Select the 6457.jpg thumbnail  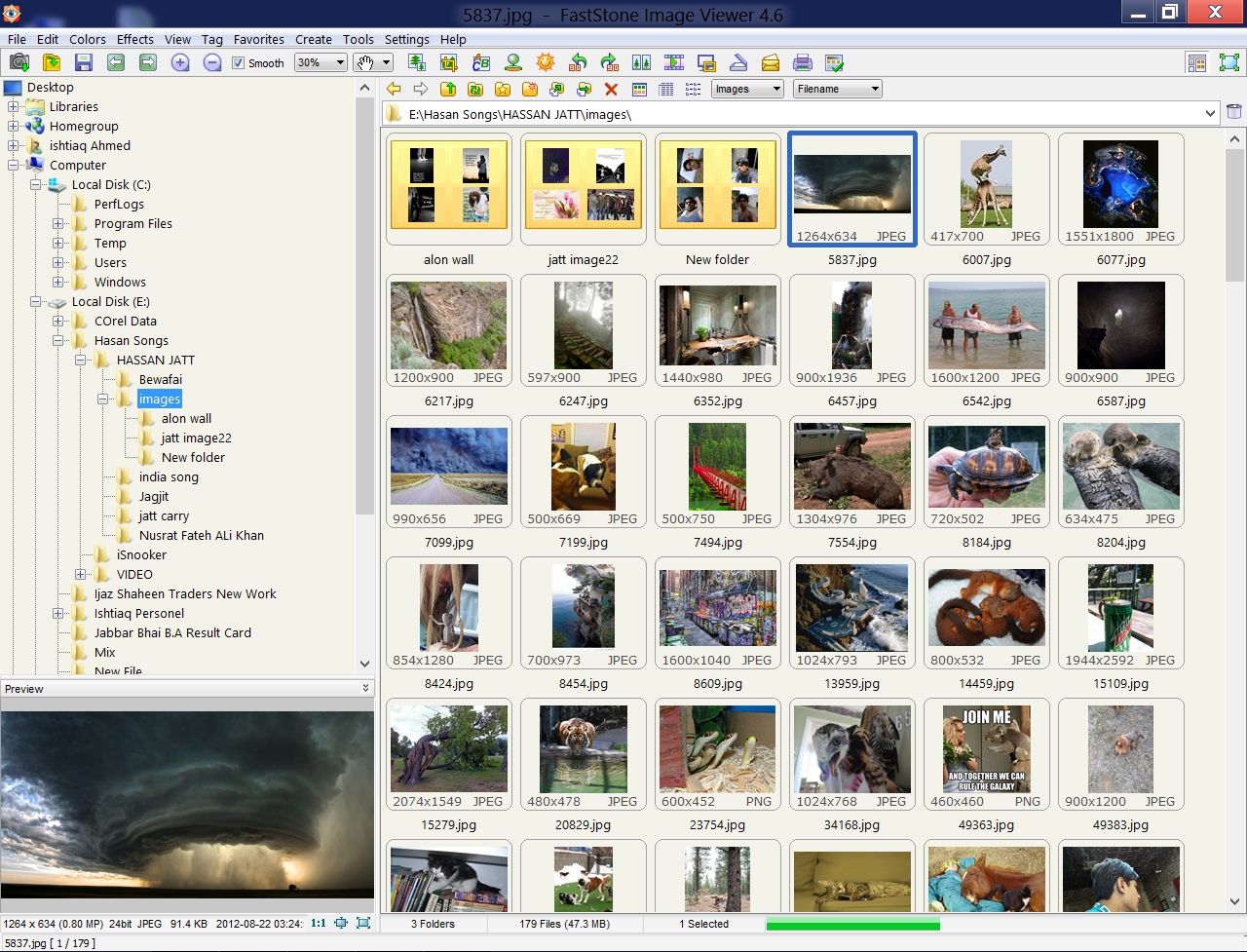click(851, 330)
